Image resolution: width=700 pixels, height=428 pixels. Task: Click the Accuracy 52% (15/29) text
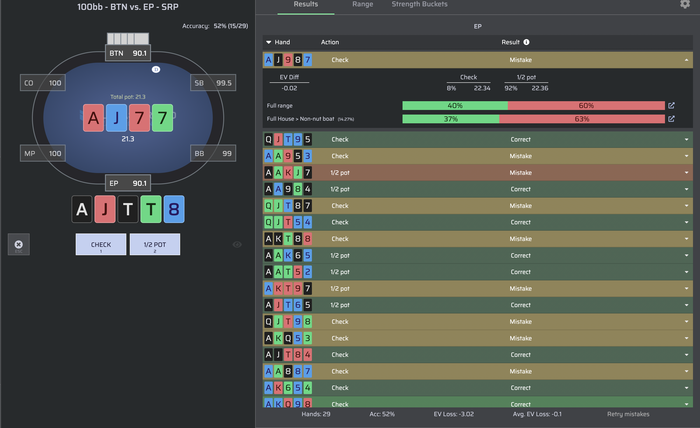click(x=215, y=26)
